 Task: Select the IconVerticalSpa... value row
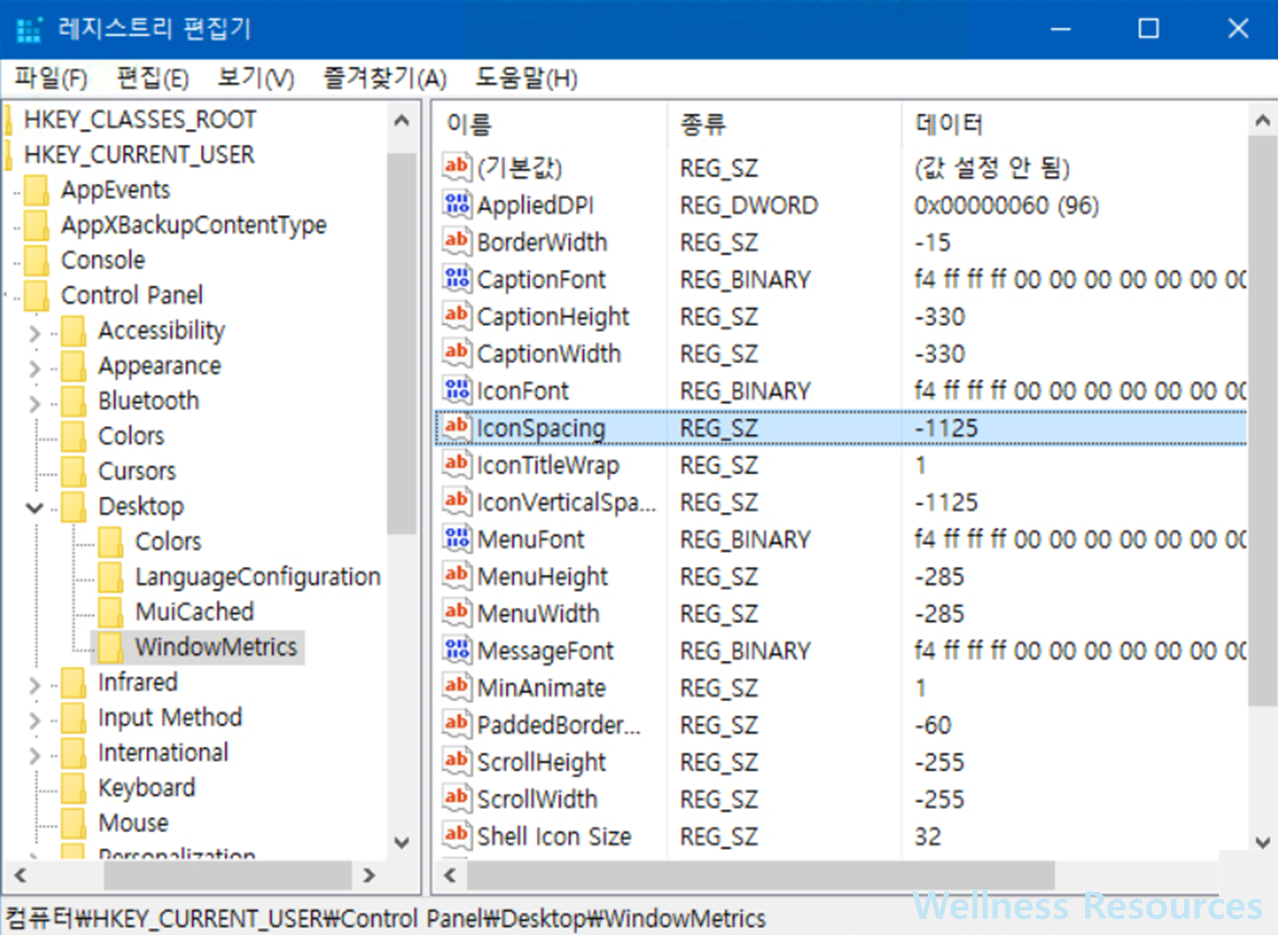pos(842,502)
